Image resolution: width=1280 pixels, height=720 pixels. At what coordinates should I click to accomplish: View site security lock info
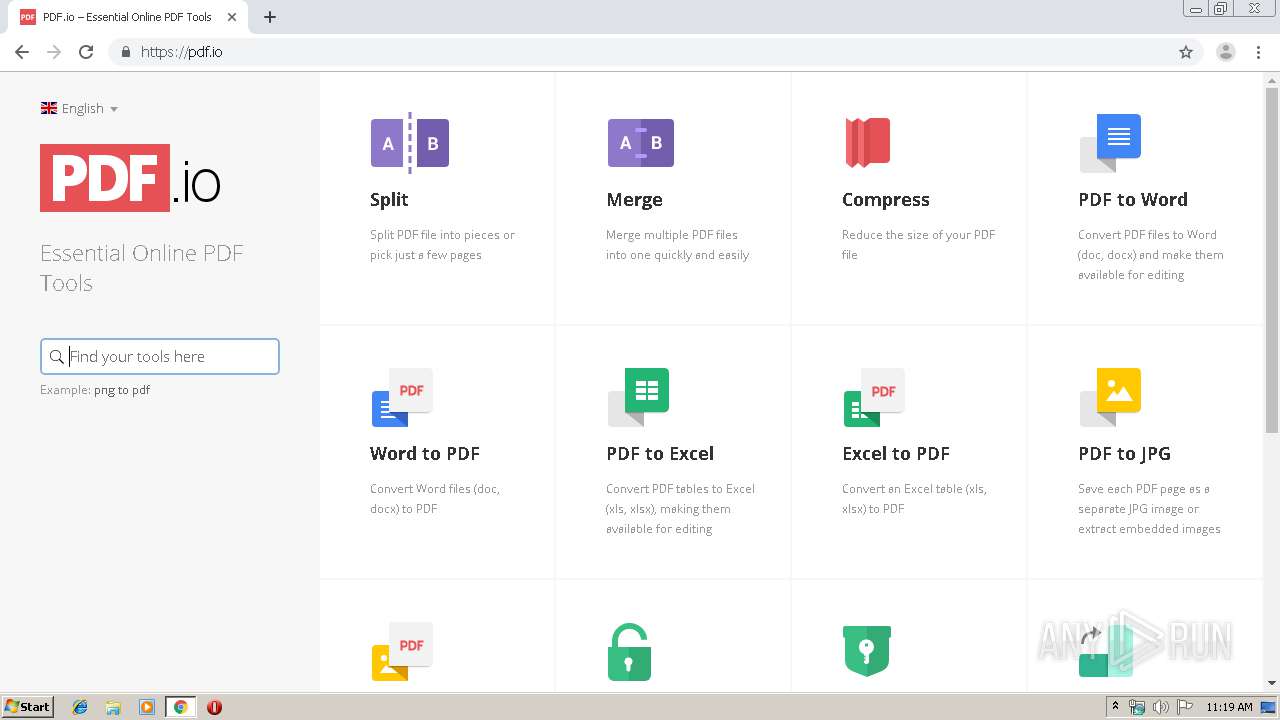(x=126, y=52)
